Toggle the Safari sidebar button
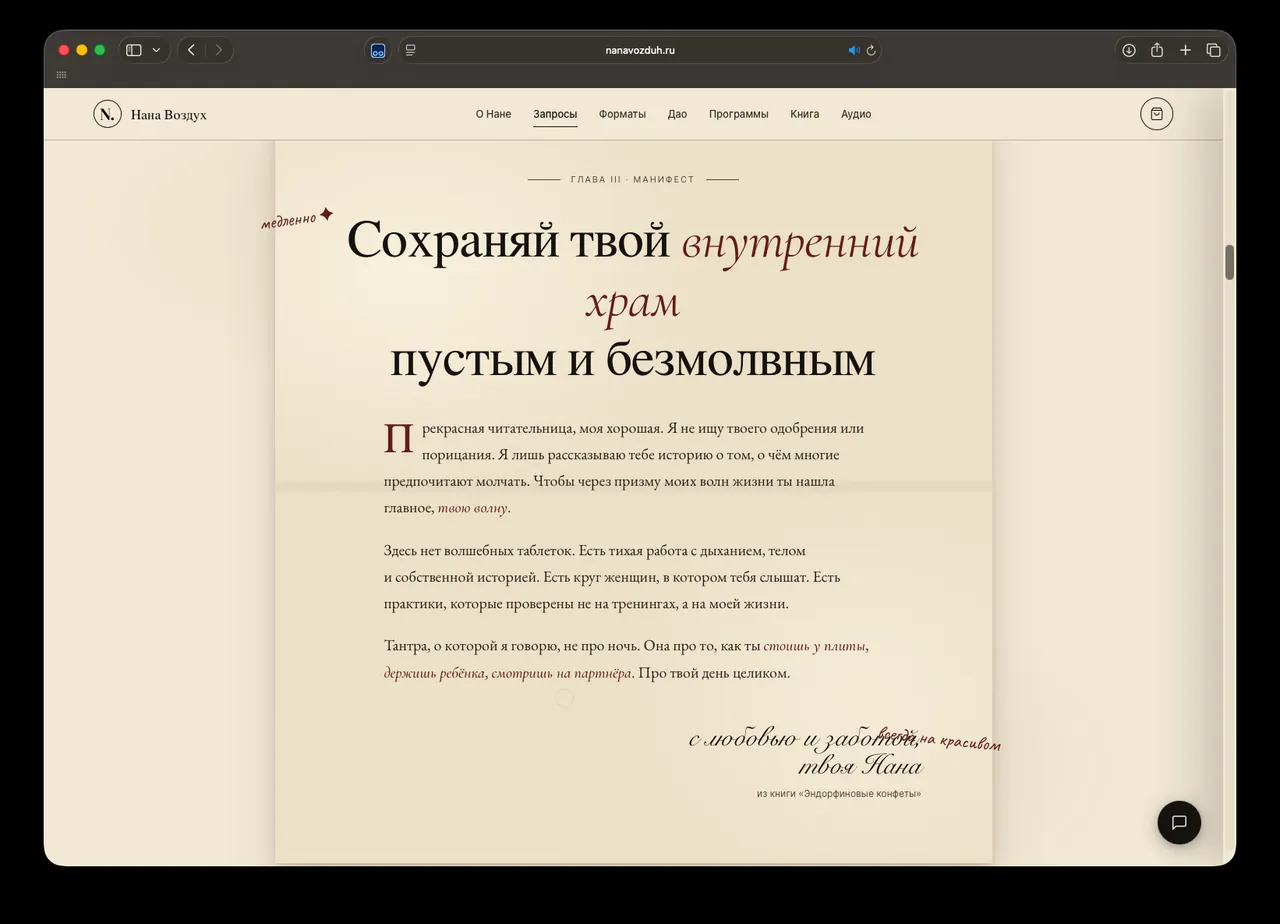1280x924 pixels. point(134,50)
